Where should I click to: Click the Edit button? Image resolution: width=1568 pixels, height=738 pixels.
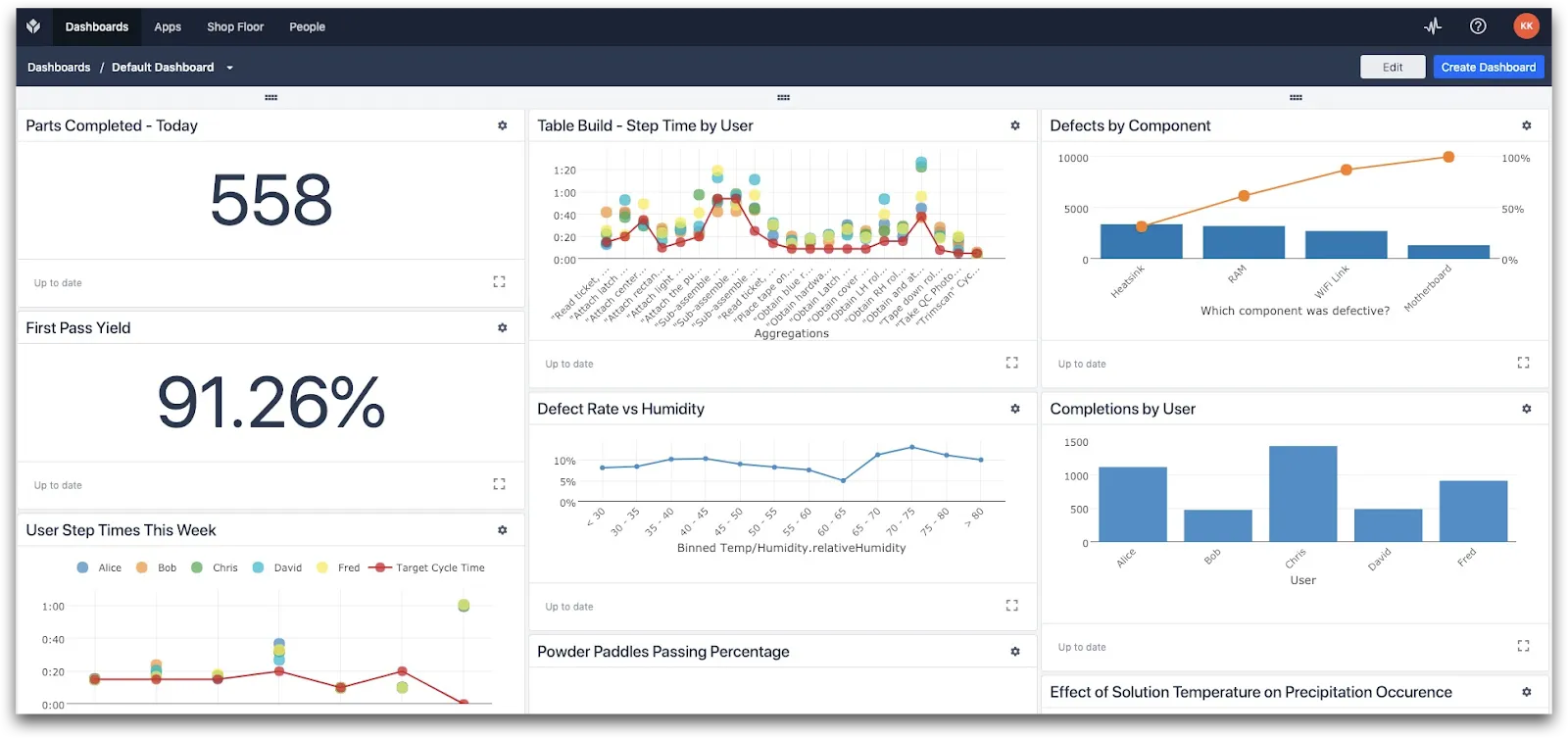click(1393, 67)
